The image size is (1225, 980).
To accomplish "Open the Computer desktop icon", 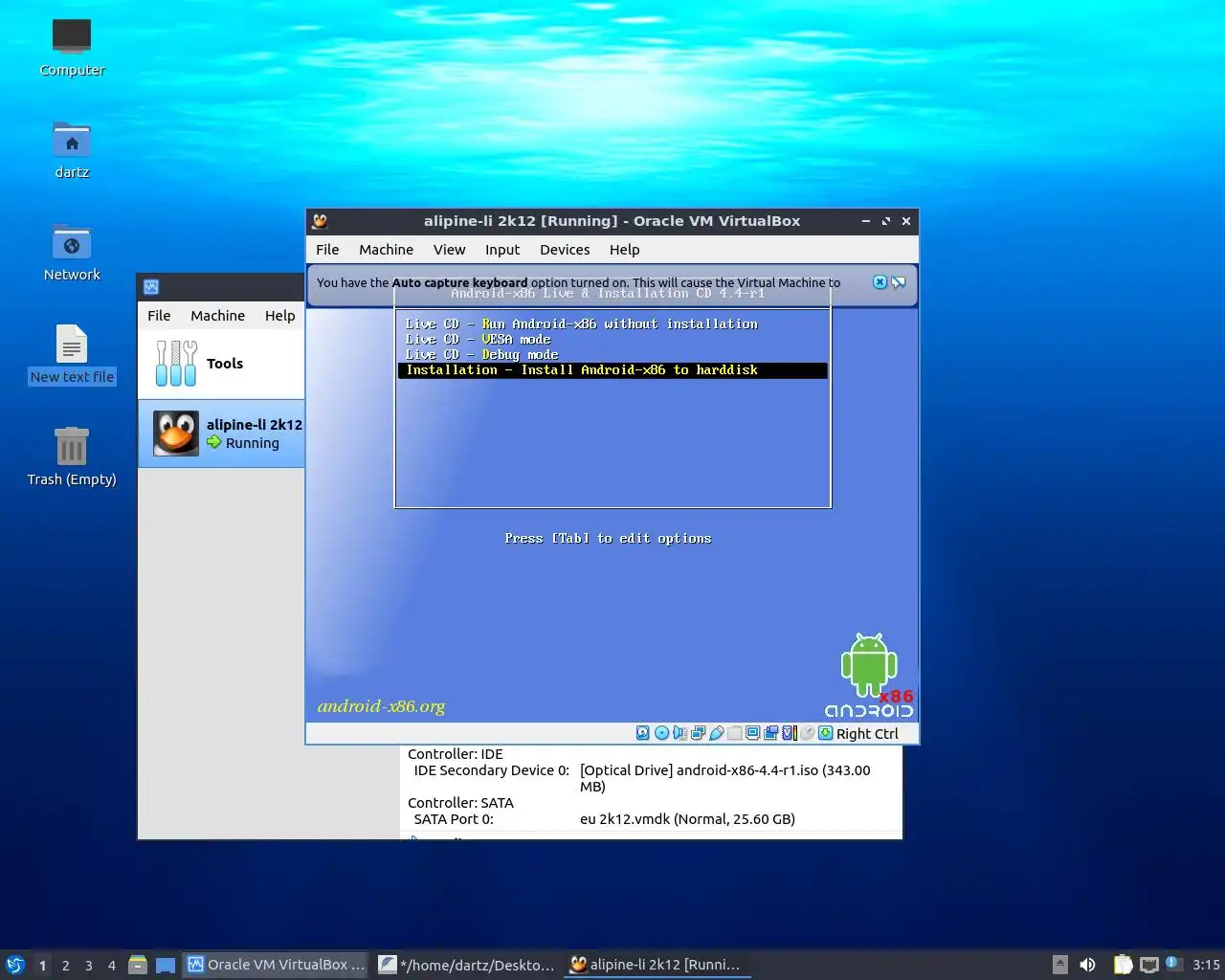I will tap(72, 48).
